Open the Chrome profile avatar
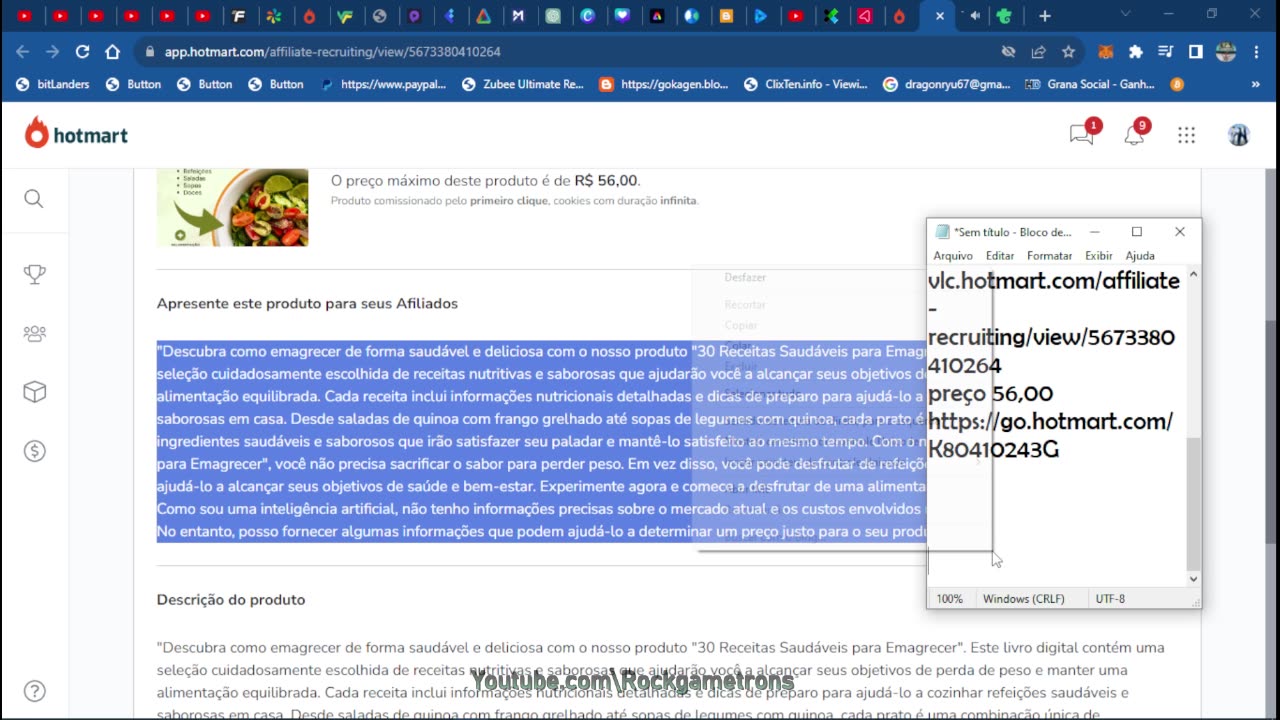This screenshot has height=720, width=1280. tap(1226, 51)
